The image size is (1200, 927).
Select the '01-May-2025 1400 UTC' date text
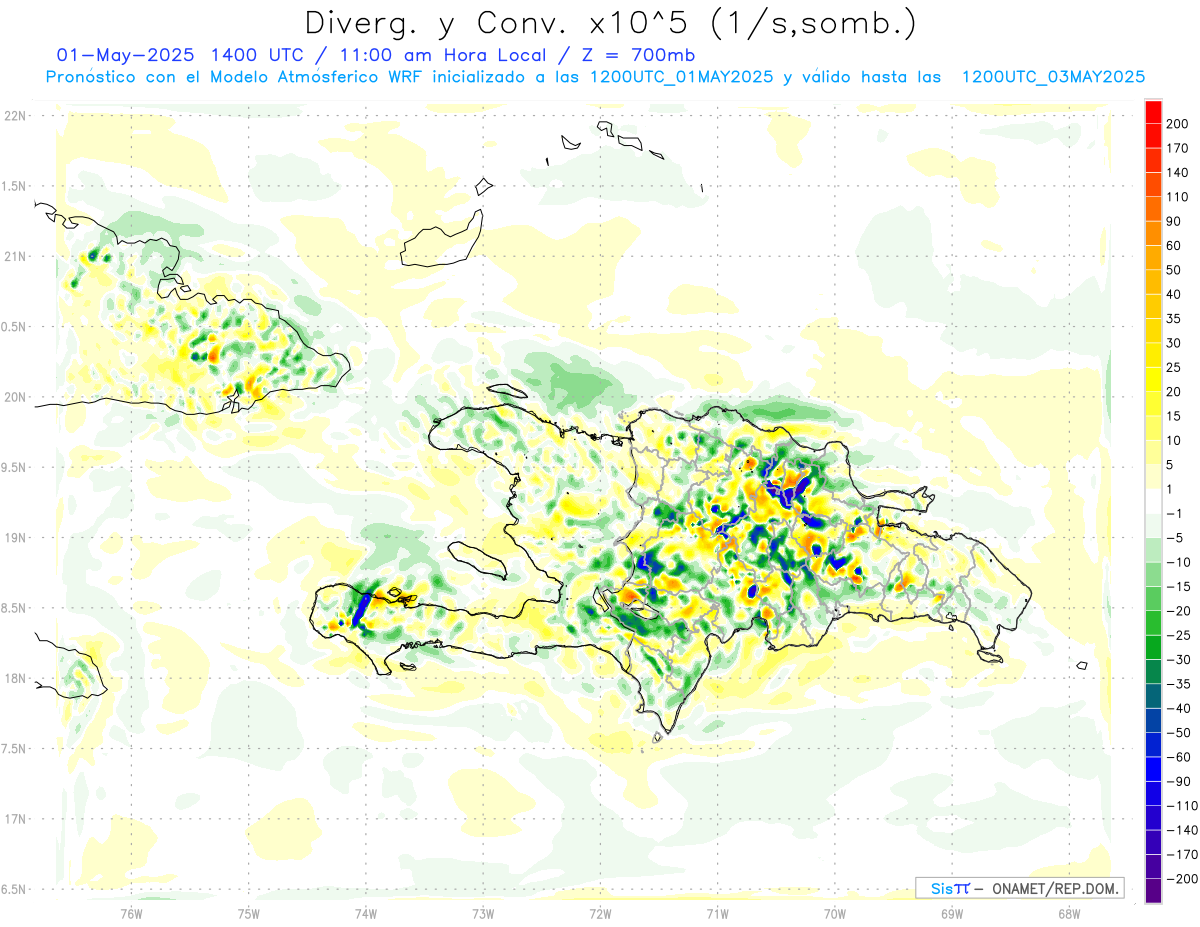[x=178, y=55]
